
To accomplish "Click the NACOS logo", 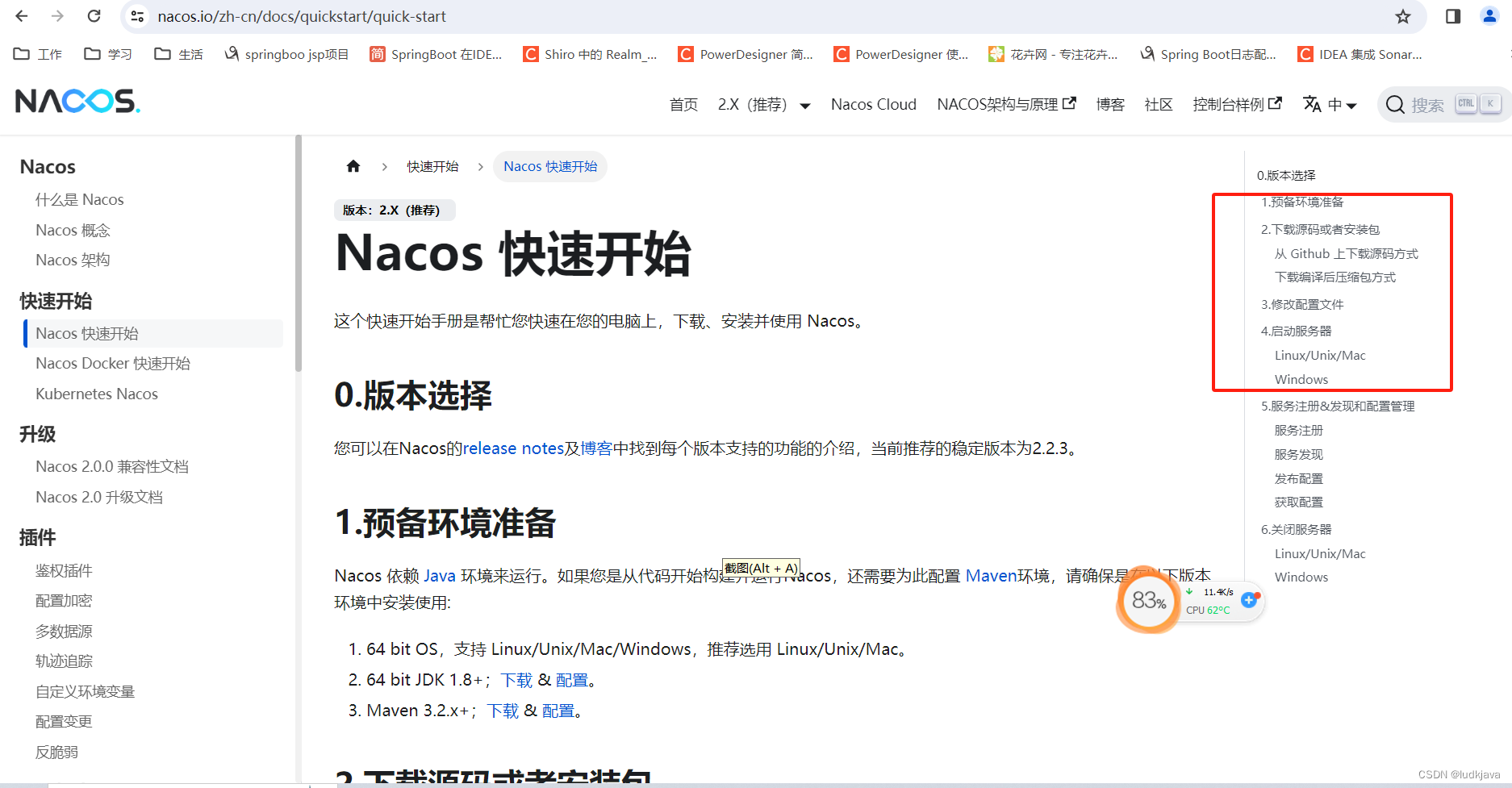I will (77, 101).
